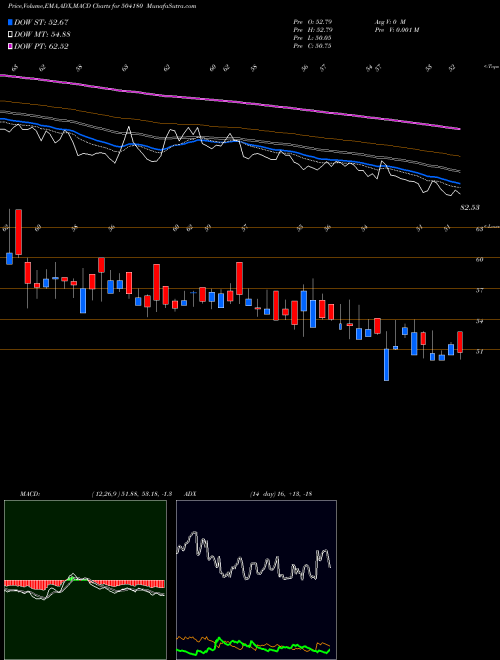
Task: Click the 54 price axis label
Action: click(479, 321)
